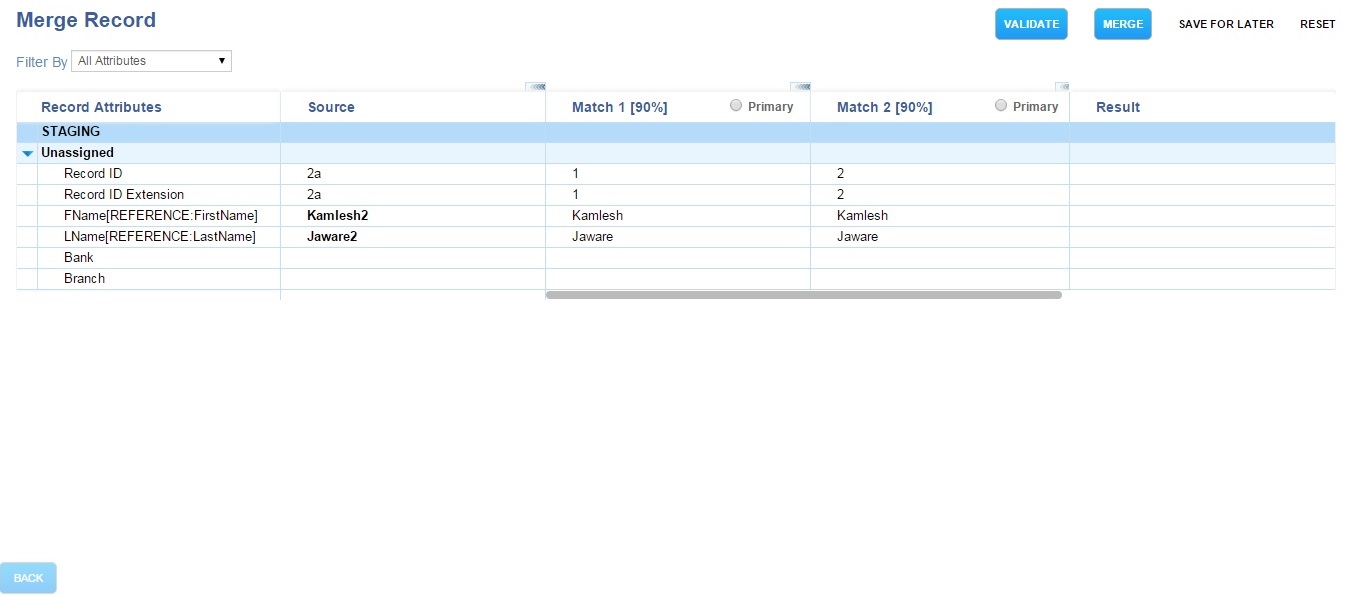This screenshot has width=1354, height=597.
Task: Click Match 1 first name Kamlesh
Action: point(597,216)
